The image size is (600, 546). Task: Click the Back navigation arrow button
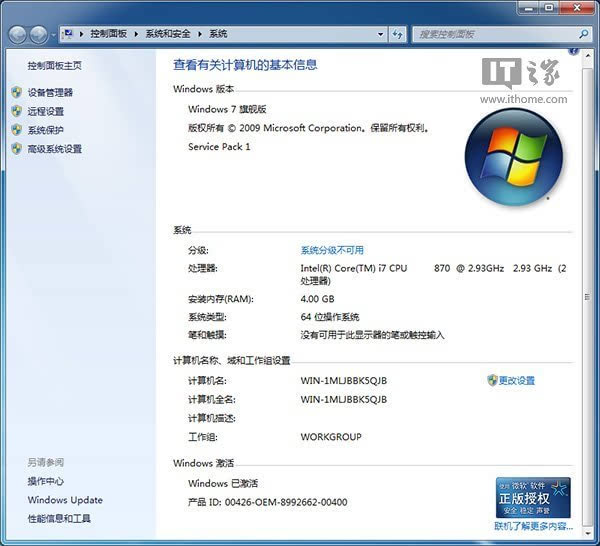coord(18,34)
